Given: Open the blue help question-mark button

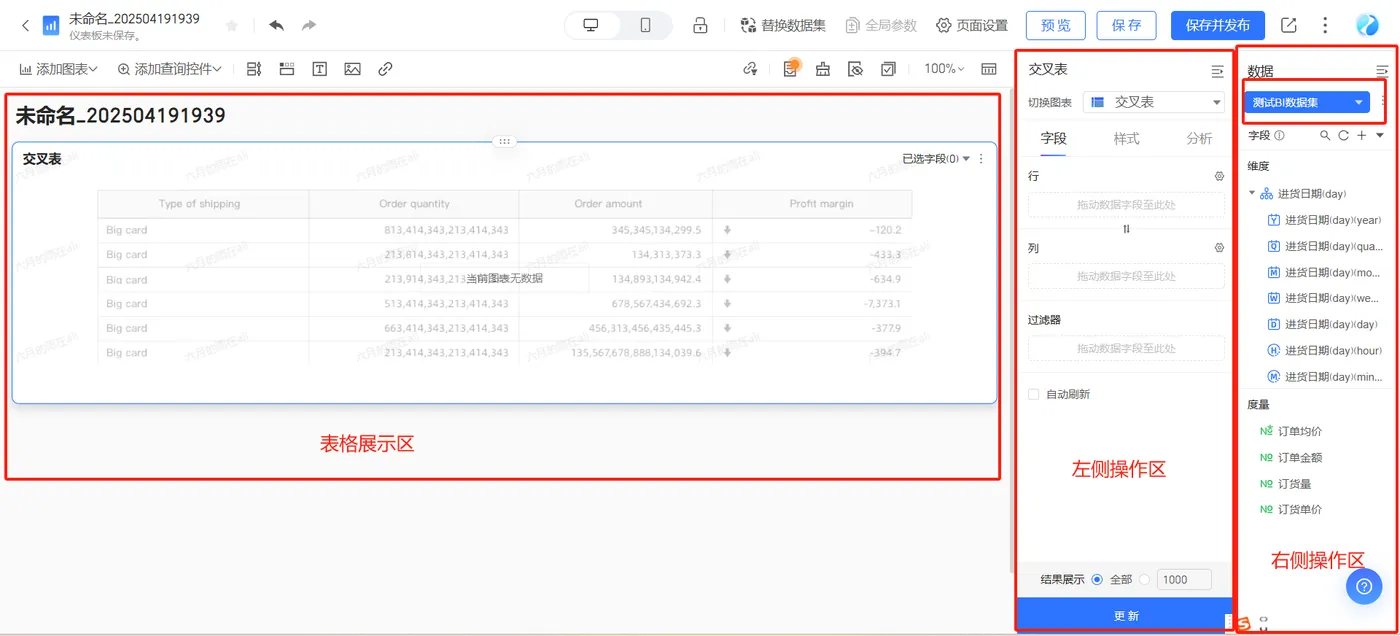Looking at the screenshot, I should point(1364,587).
